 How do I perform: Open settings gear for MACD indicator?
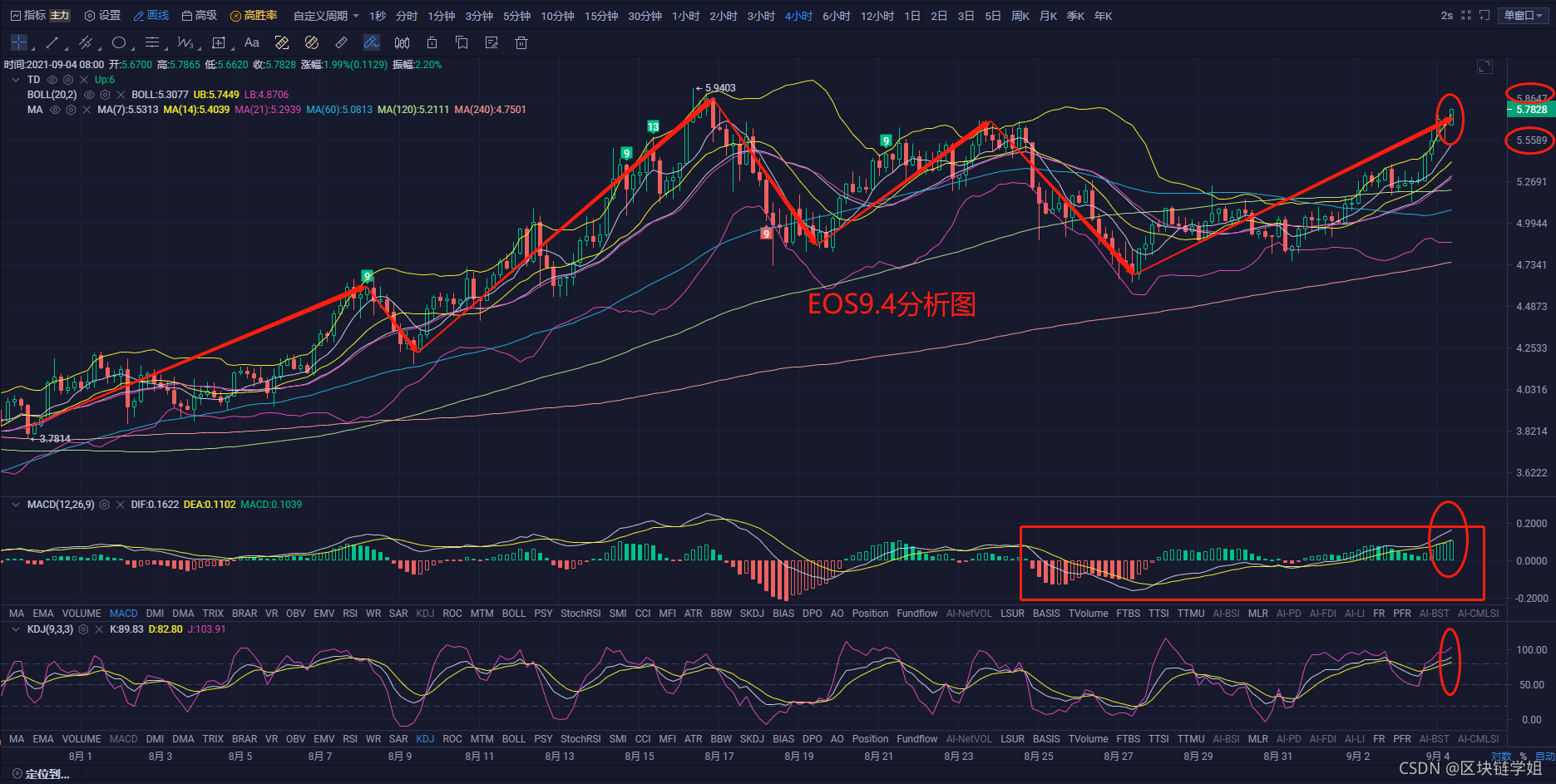click(105, 505)
